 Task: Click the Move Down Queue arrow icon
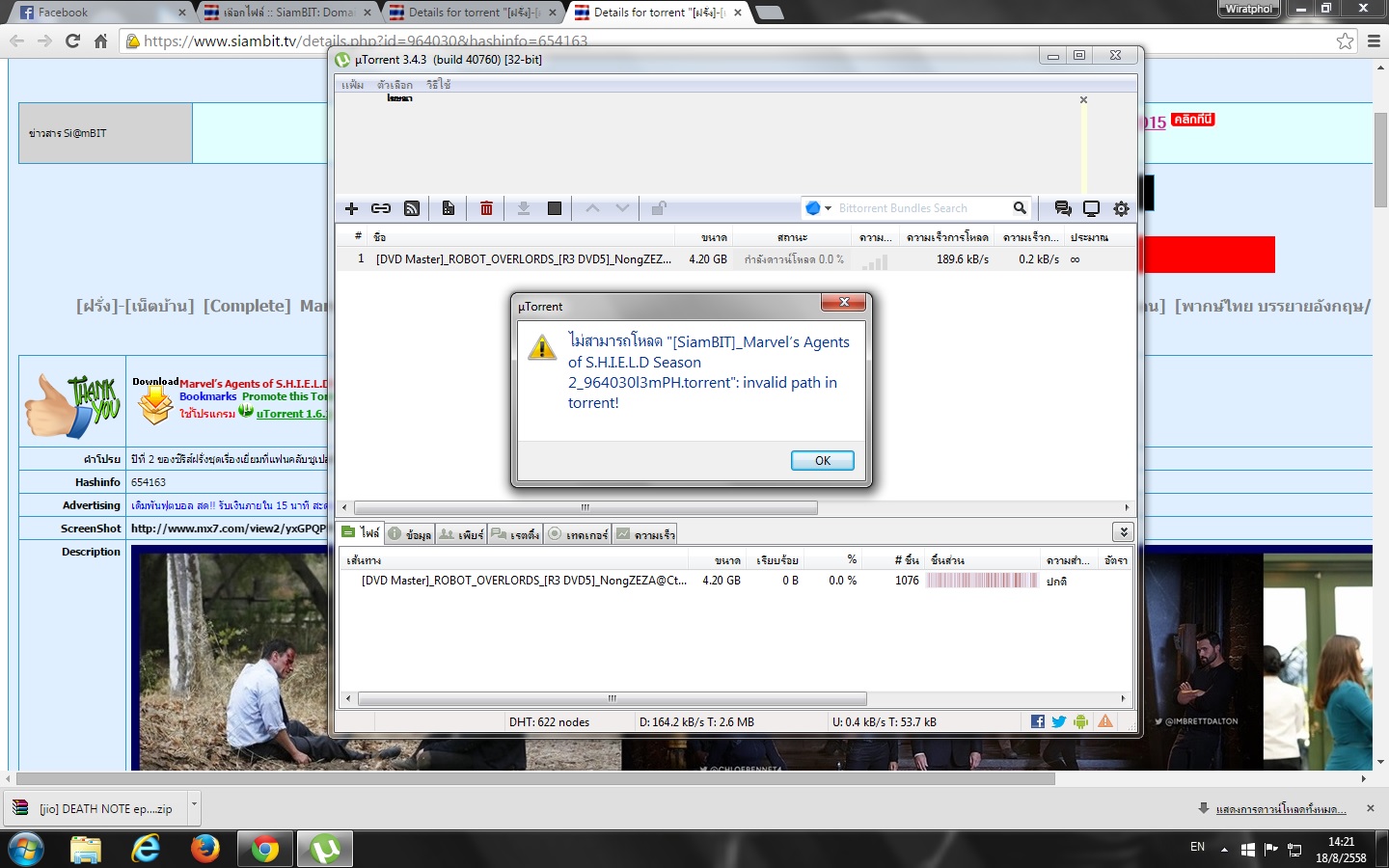(x=622, y=208)
